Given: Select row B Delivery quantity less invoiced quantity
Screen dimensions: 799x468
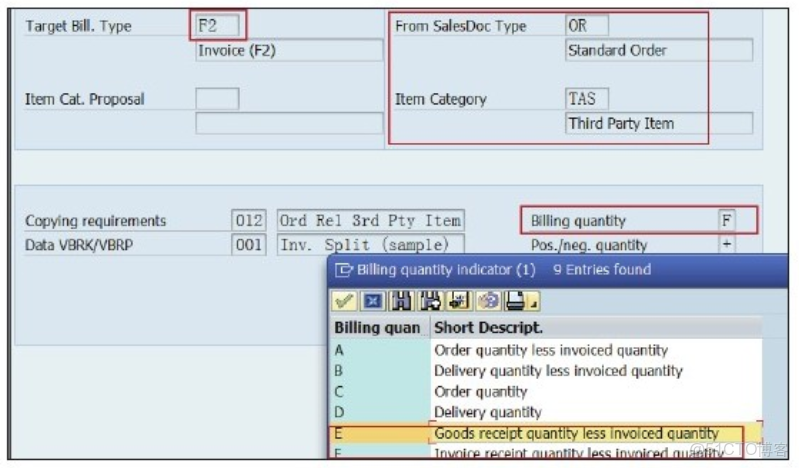Looking at the screenshot, I should click(x=546, y=371).
